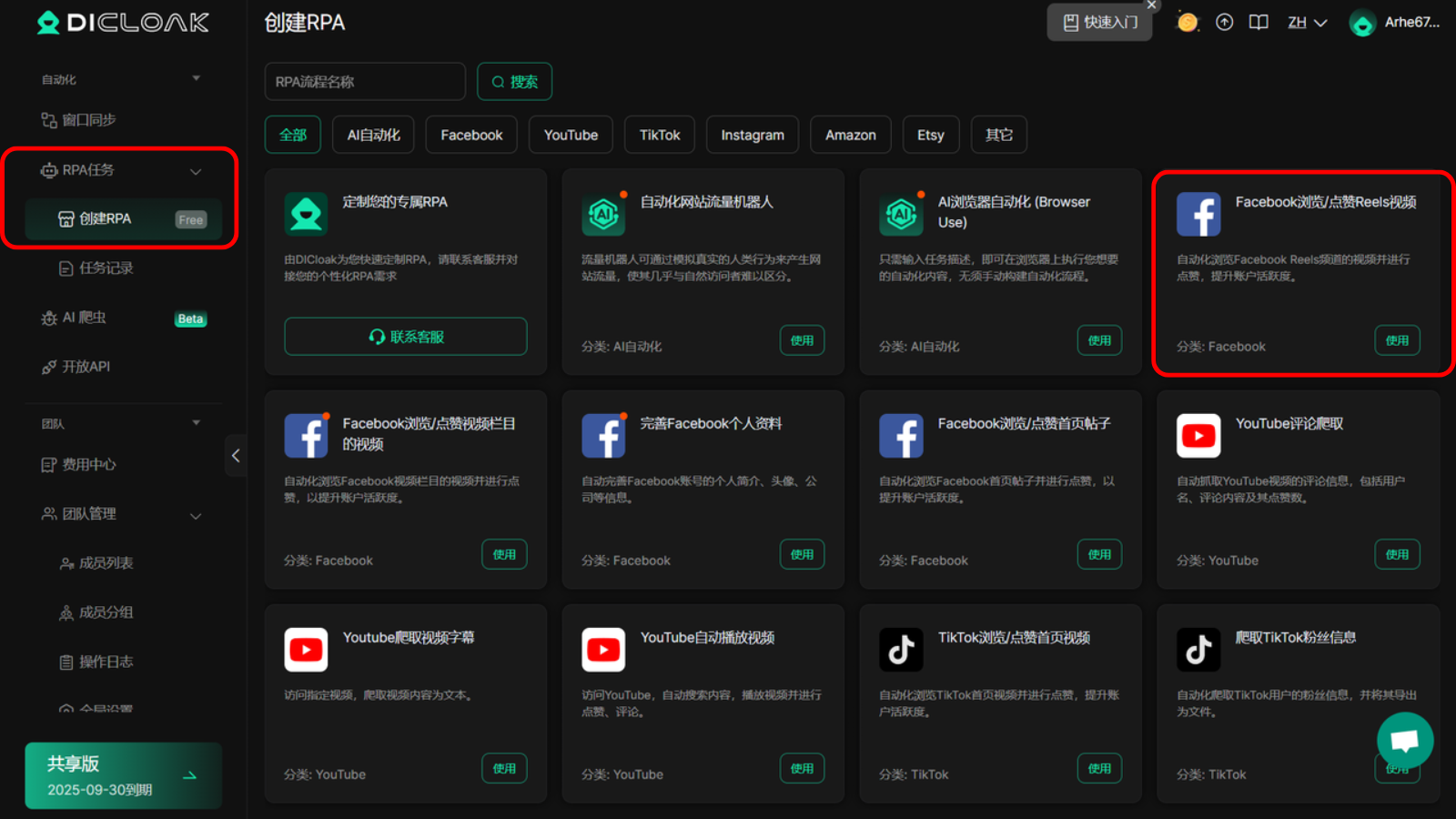
Task: Open the ZH language dropdown
Action: click(1307, 23)
